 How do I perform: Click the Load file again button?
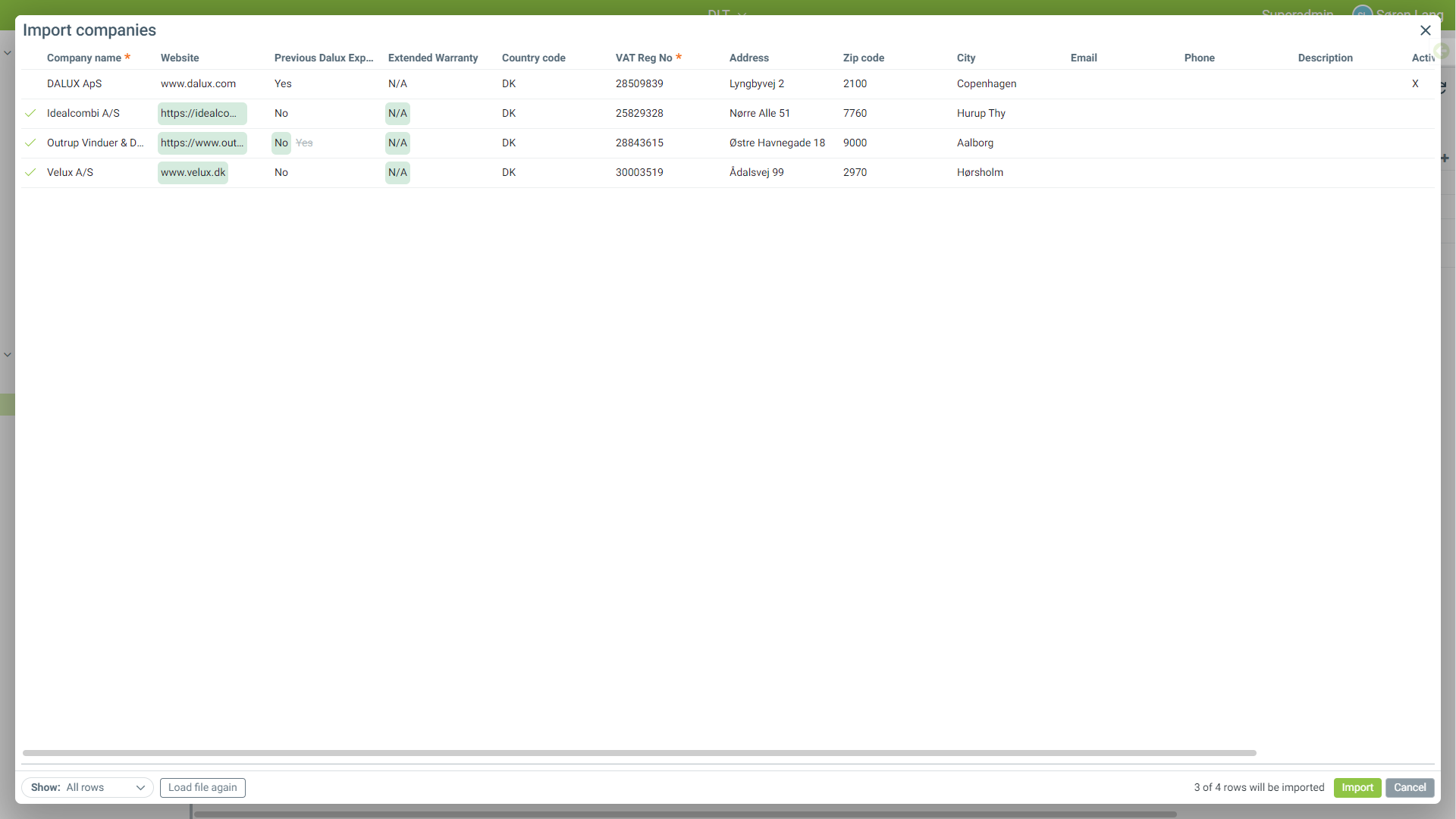(202, 787)
